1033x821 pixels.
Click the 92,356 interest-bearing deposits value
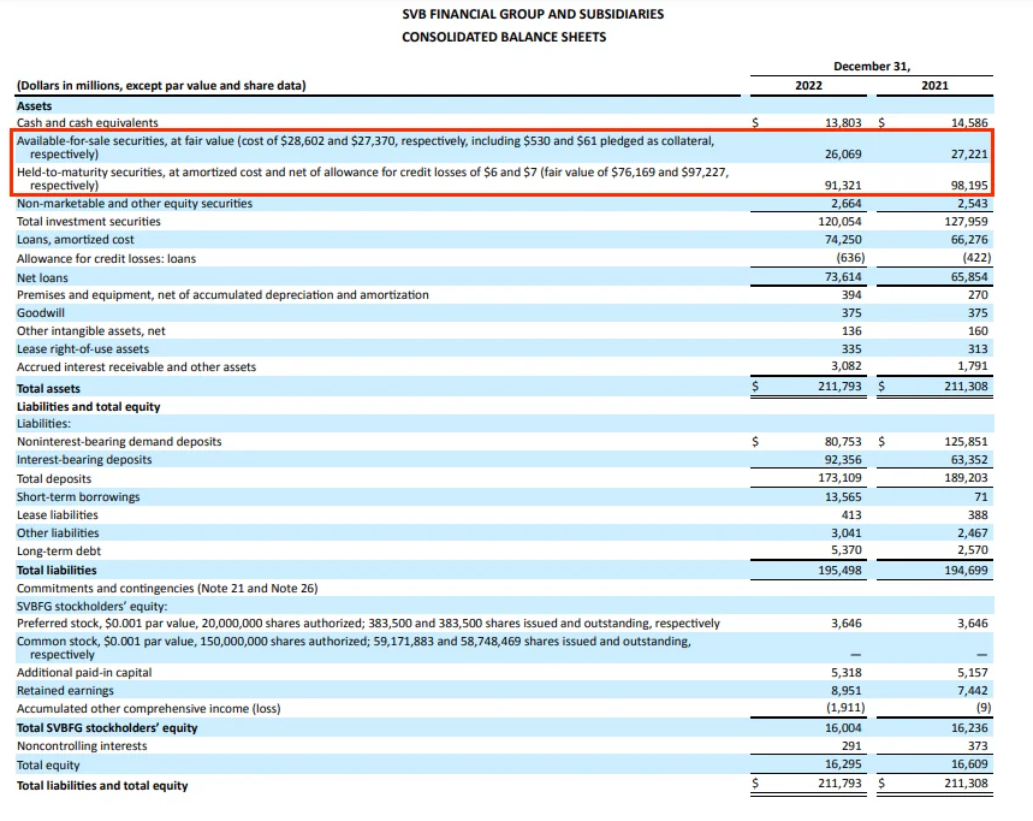pyautogui.click(x=843, y=460)
